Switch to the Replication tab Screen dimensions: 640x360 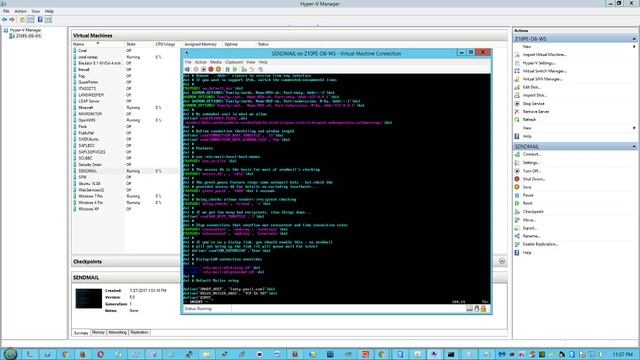(x=139, y=333)
